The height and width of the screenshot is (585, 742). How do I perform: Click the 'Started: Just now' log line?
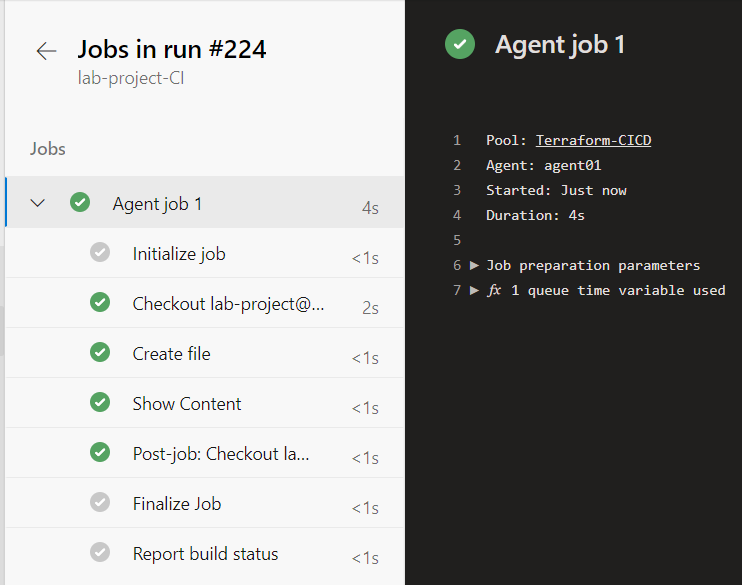click(x=556, y=190)
